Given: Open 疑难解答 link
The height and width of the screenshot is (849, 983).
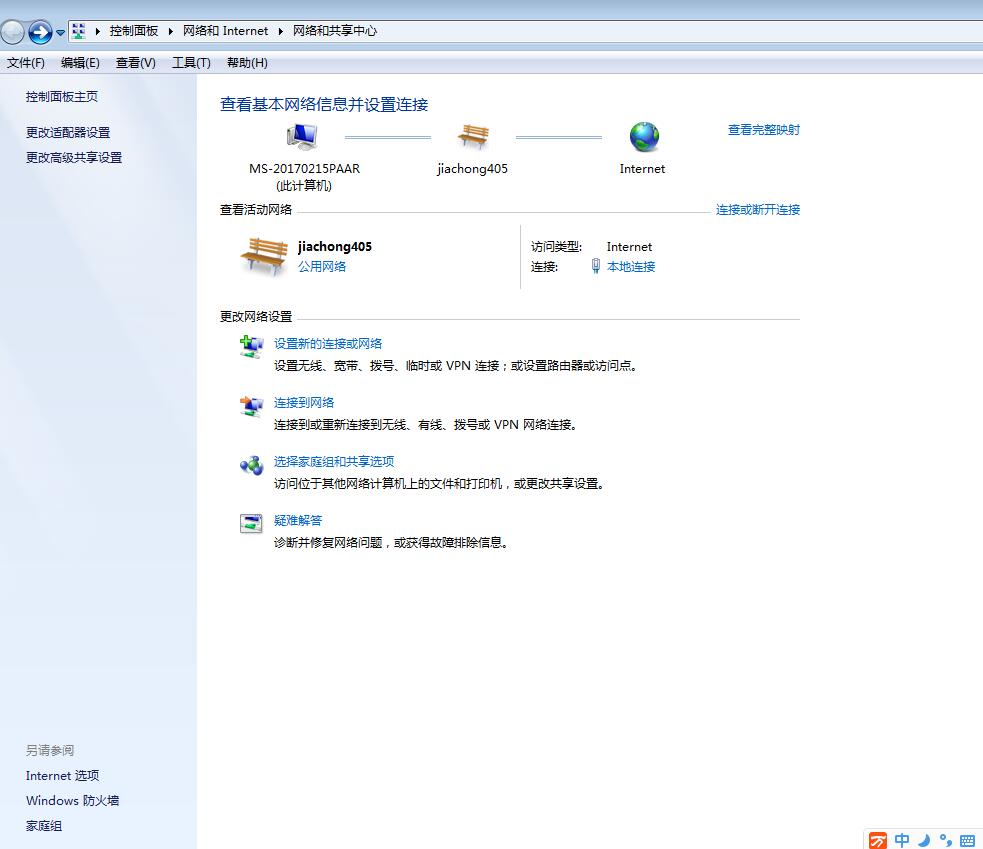Looking at the screenshot, I should 298,520.
